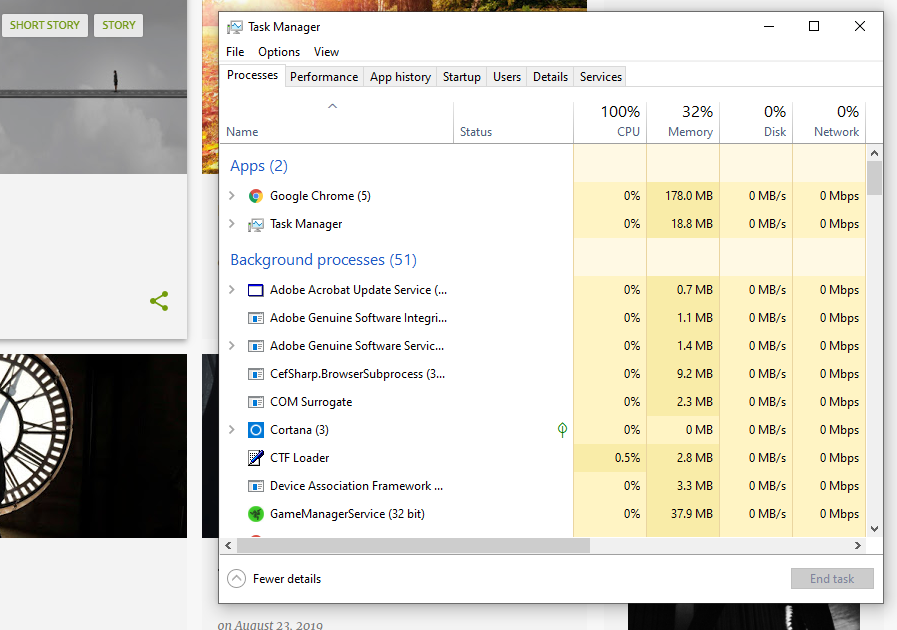The image size is (897, 630).
Task: Click the 3.3 MB memory value
Action: coord(694,486)
